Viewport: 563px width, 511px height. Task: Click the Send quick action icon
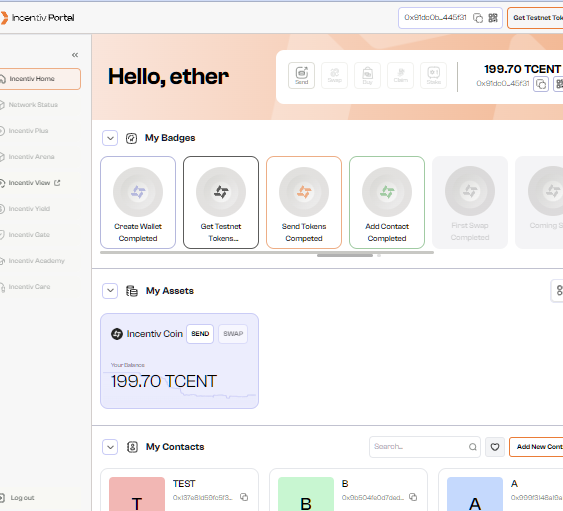[302, 75]
